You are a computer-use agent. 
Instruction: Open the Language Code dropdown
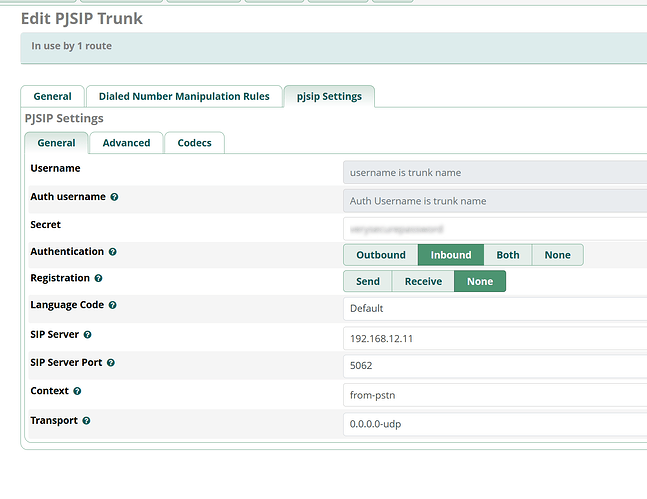494,308
